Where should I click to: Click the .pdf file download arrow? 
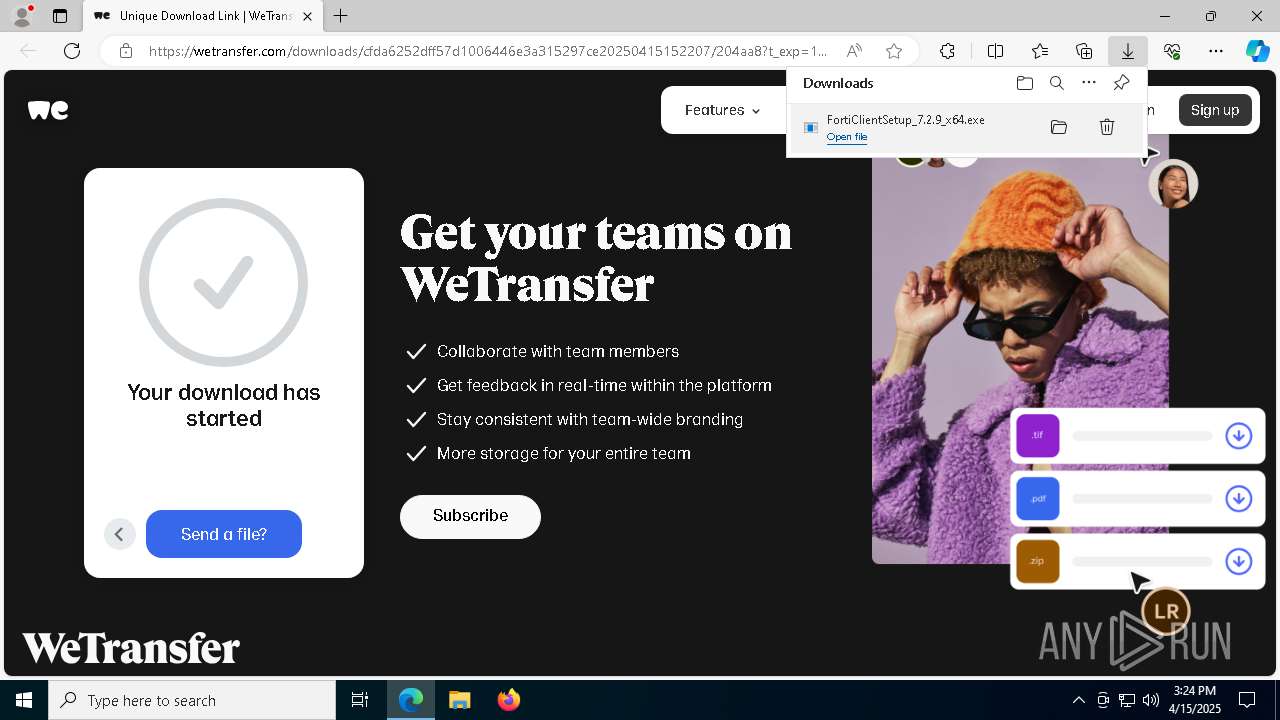(1238, 498)
